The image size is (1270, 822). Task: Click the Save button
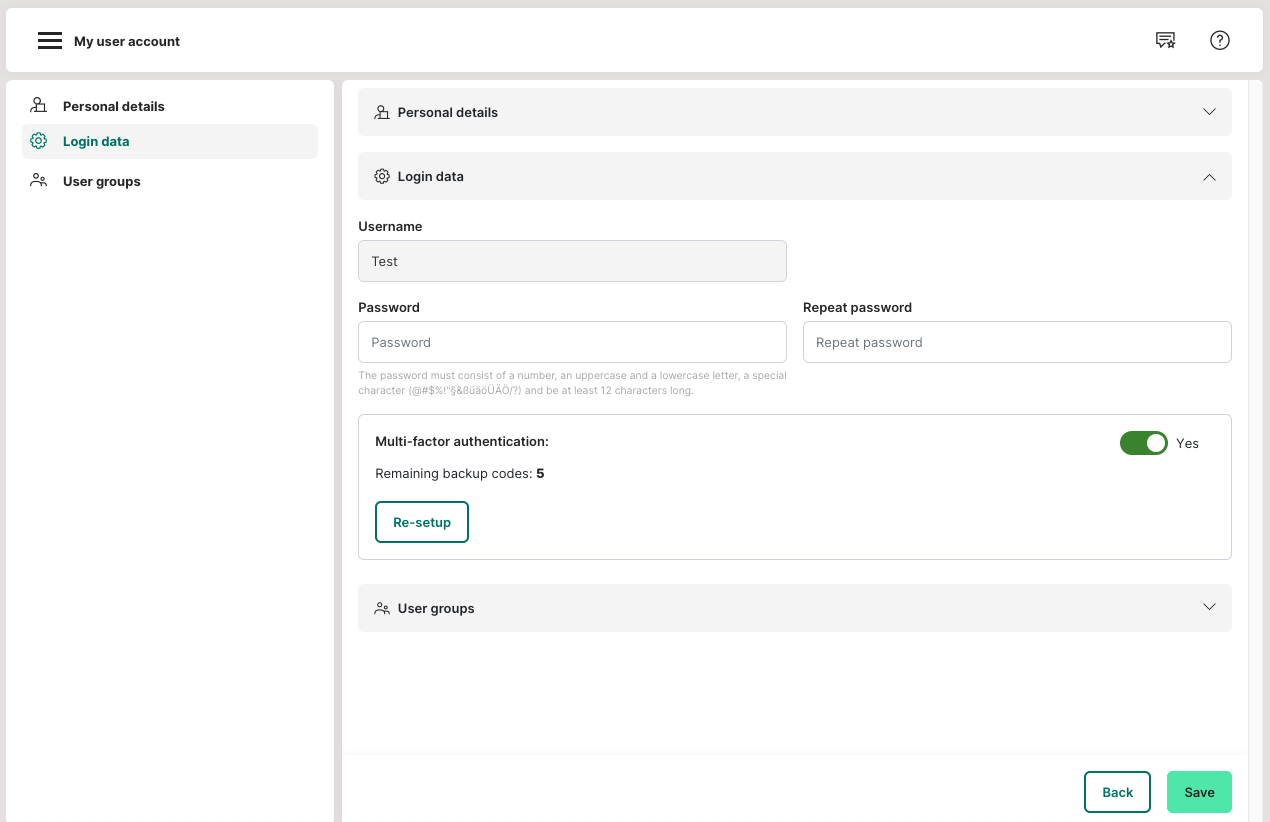pyautogui.click(x=1199, y=792)
